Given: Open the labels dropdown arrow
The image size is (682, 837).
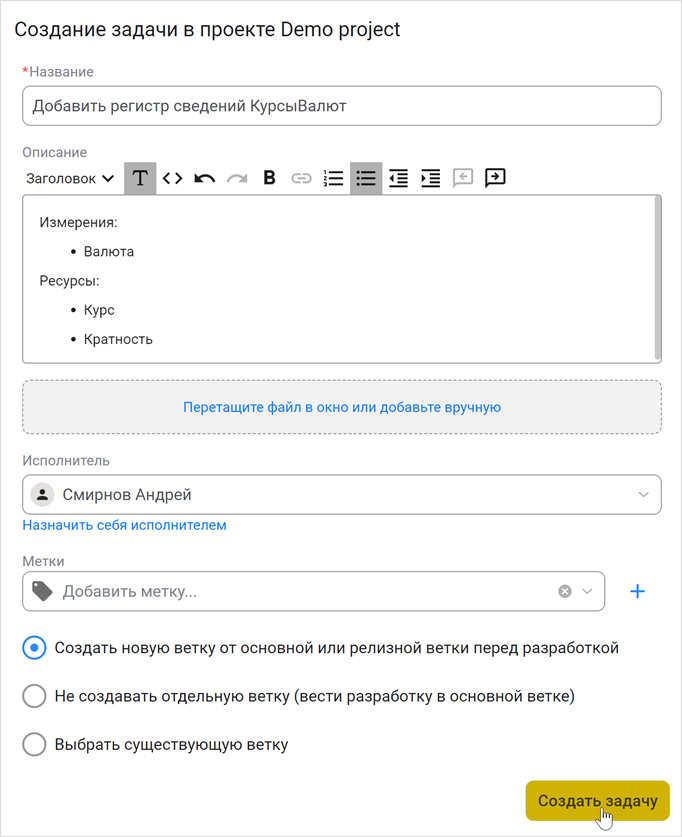Looking at the screenshot, I should pos(588,591).
